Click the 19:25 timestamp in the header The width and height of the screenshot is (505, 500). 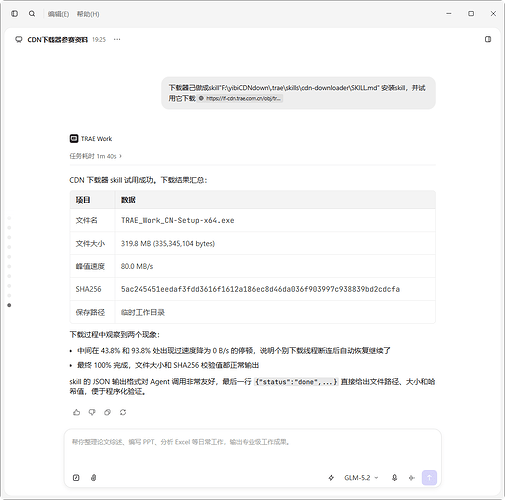coord(99,40)
